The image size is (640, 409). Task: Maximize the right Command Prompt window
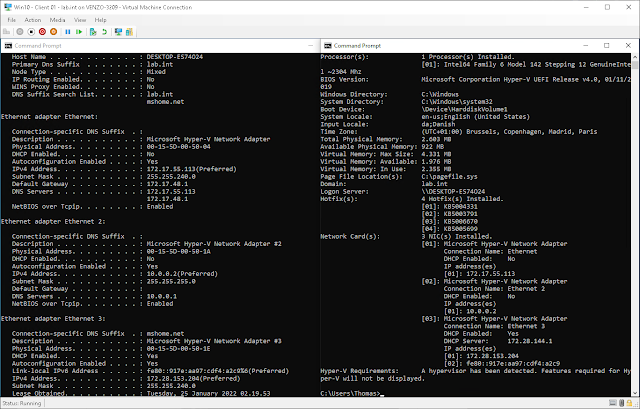pyautogui.click(x=607, y=46)
